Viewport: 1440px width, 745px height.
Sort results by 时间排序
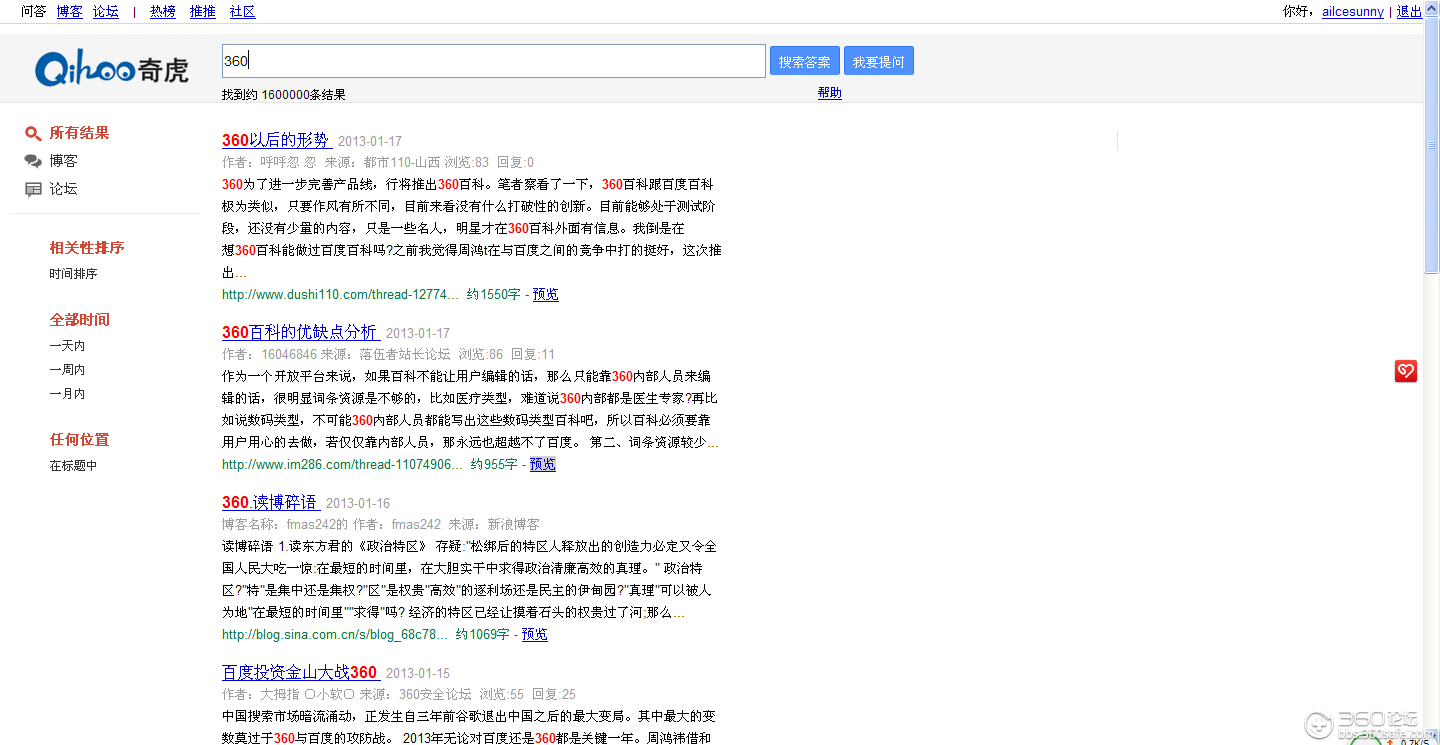pyautogui.click(x=74, y=274)
